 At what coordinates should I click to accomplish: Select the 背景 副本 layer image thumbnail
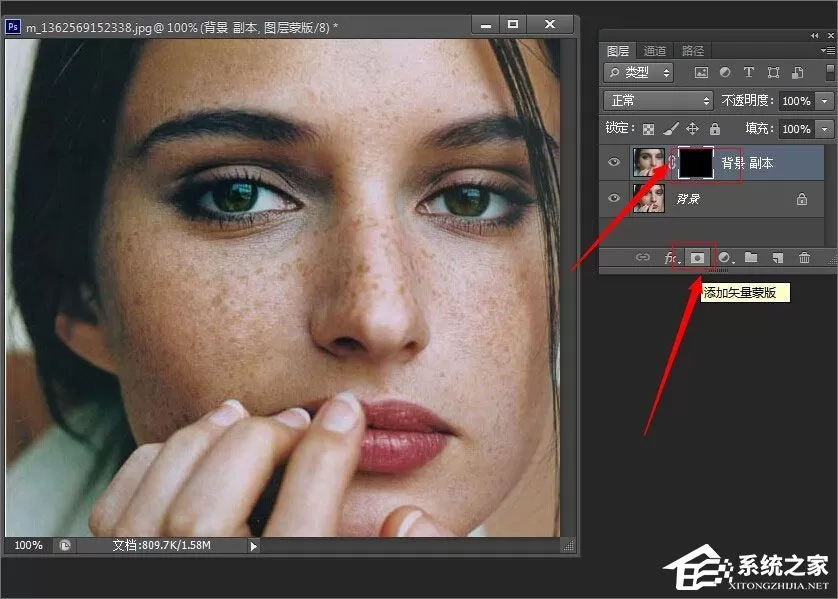[649, 162]
